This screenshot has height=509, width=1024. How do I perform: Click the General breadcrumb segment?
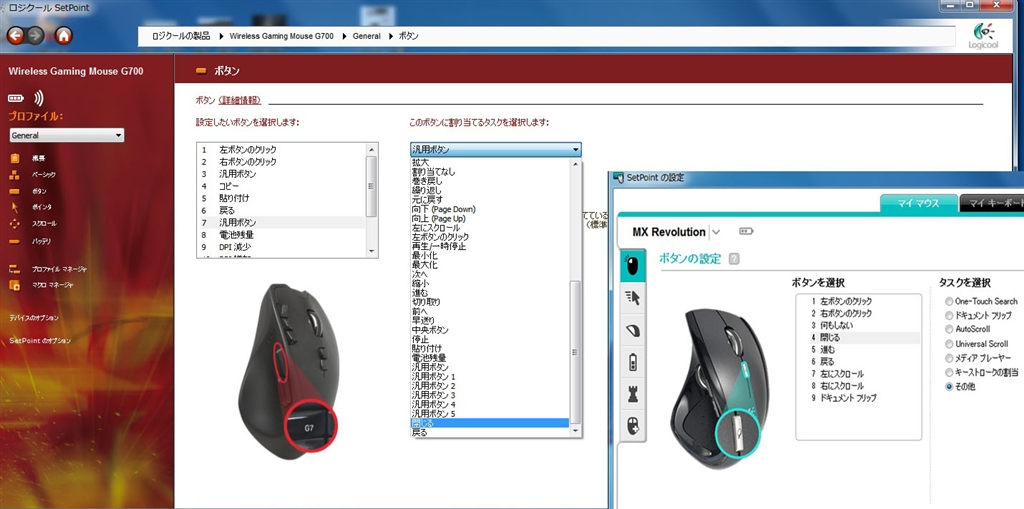click(x=366, y=36)
